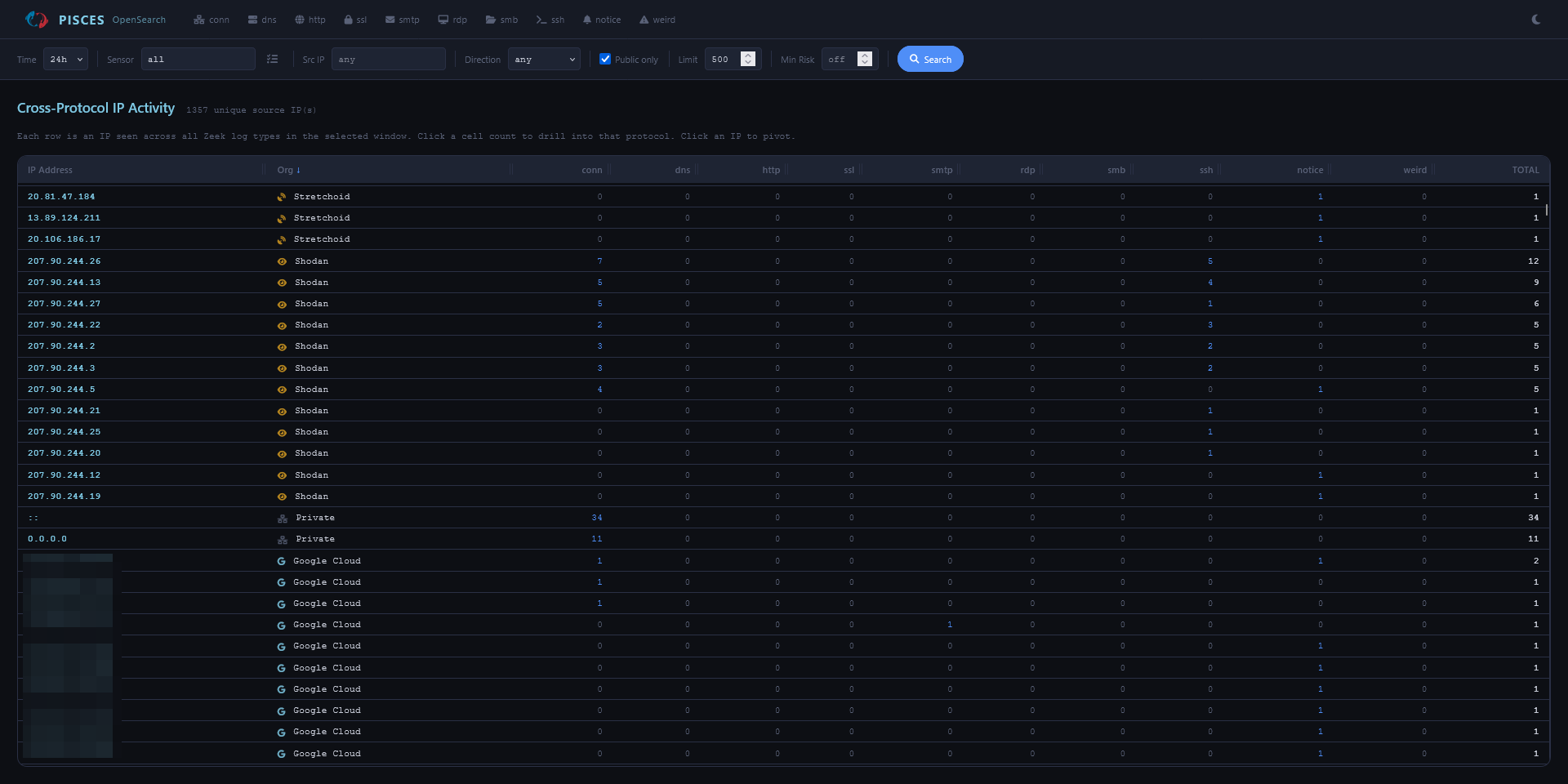Click the dark mode moon toggle

click(x=1536, y=19)
